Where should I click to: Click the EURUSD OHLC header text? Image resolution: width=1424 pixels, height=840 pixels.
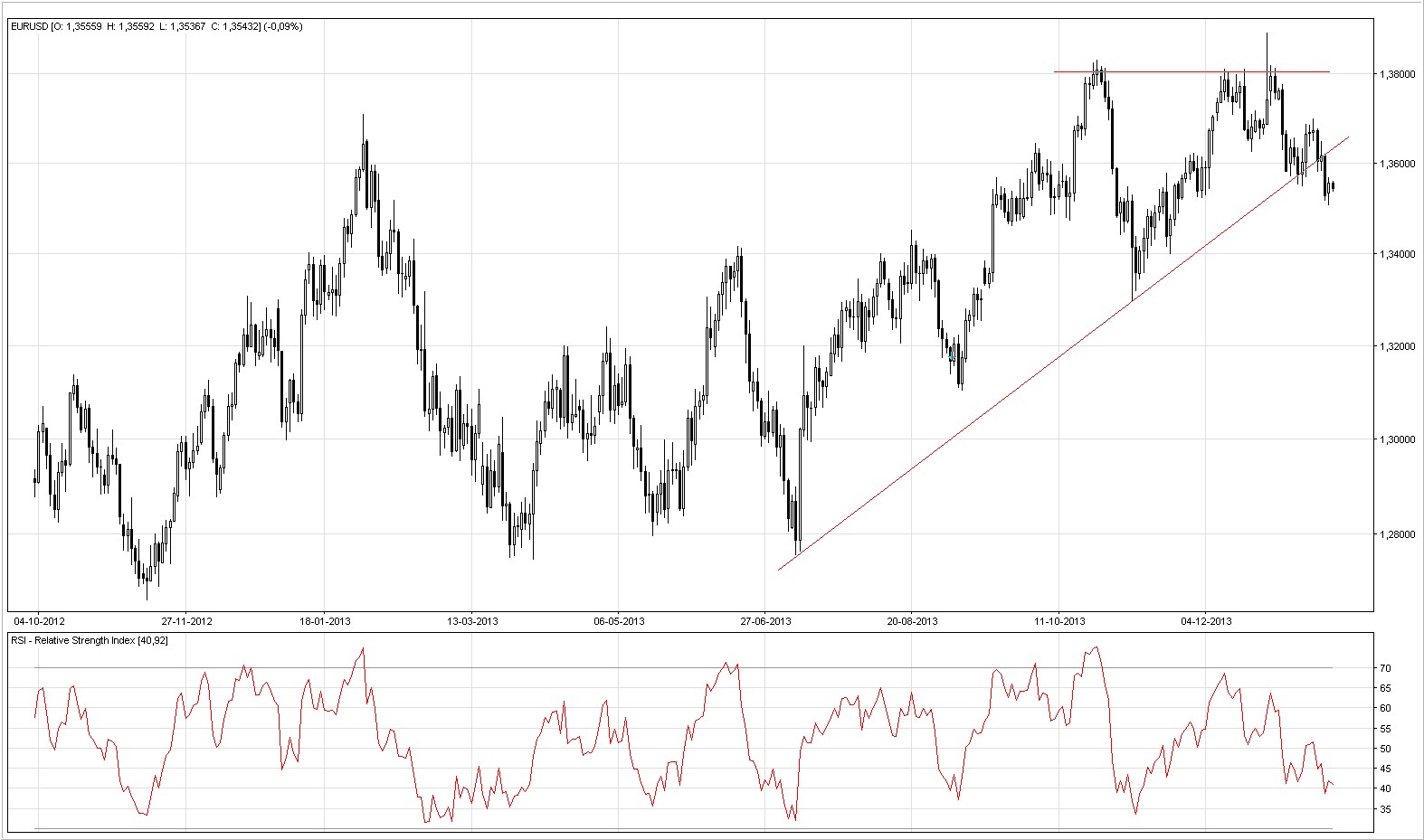pos(157,27)
